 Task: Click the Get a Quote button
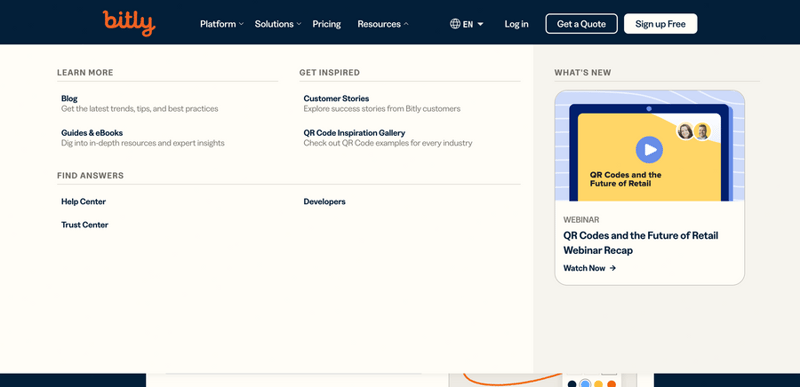pyautogui.click(x=581, y=24)
